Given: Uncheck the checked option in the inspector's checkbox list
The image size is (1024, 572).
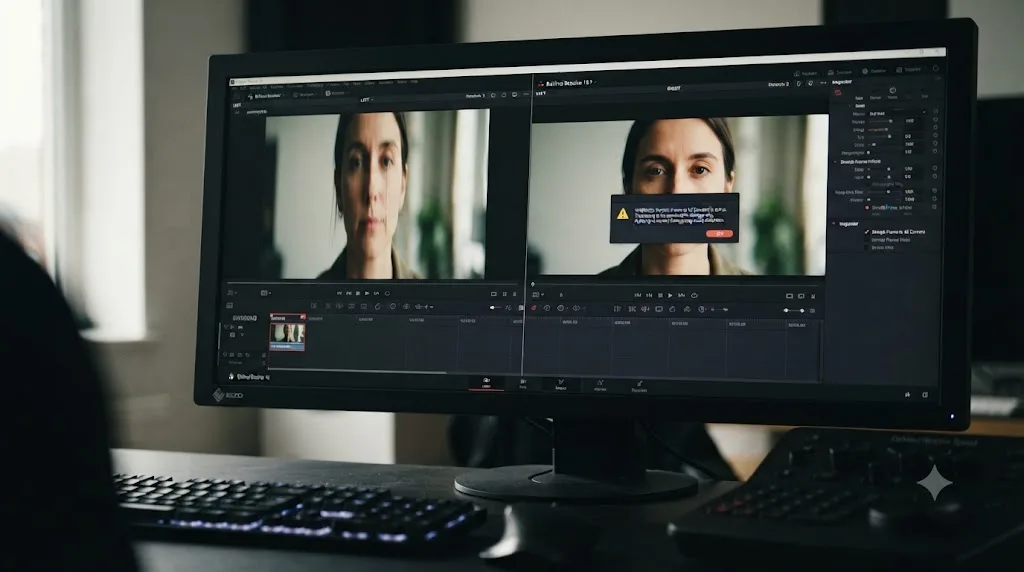Looking at the screenshot, I should [x=867, y=232].
